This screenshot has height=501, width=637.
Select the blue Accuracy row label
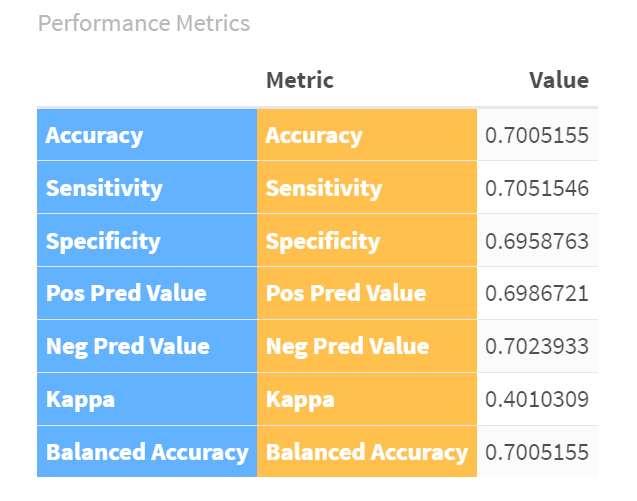(x=94, y=136)
